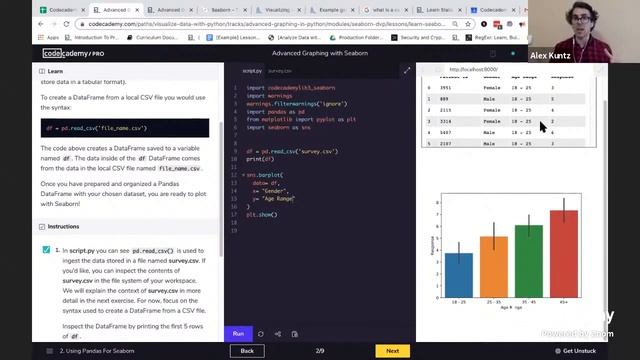The height and width of the screenshot is (360, 640).
Task: Open the Production Folder Drive bookmark
Action: tap(357, 38)
